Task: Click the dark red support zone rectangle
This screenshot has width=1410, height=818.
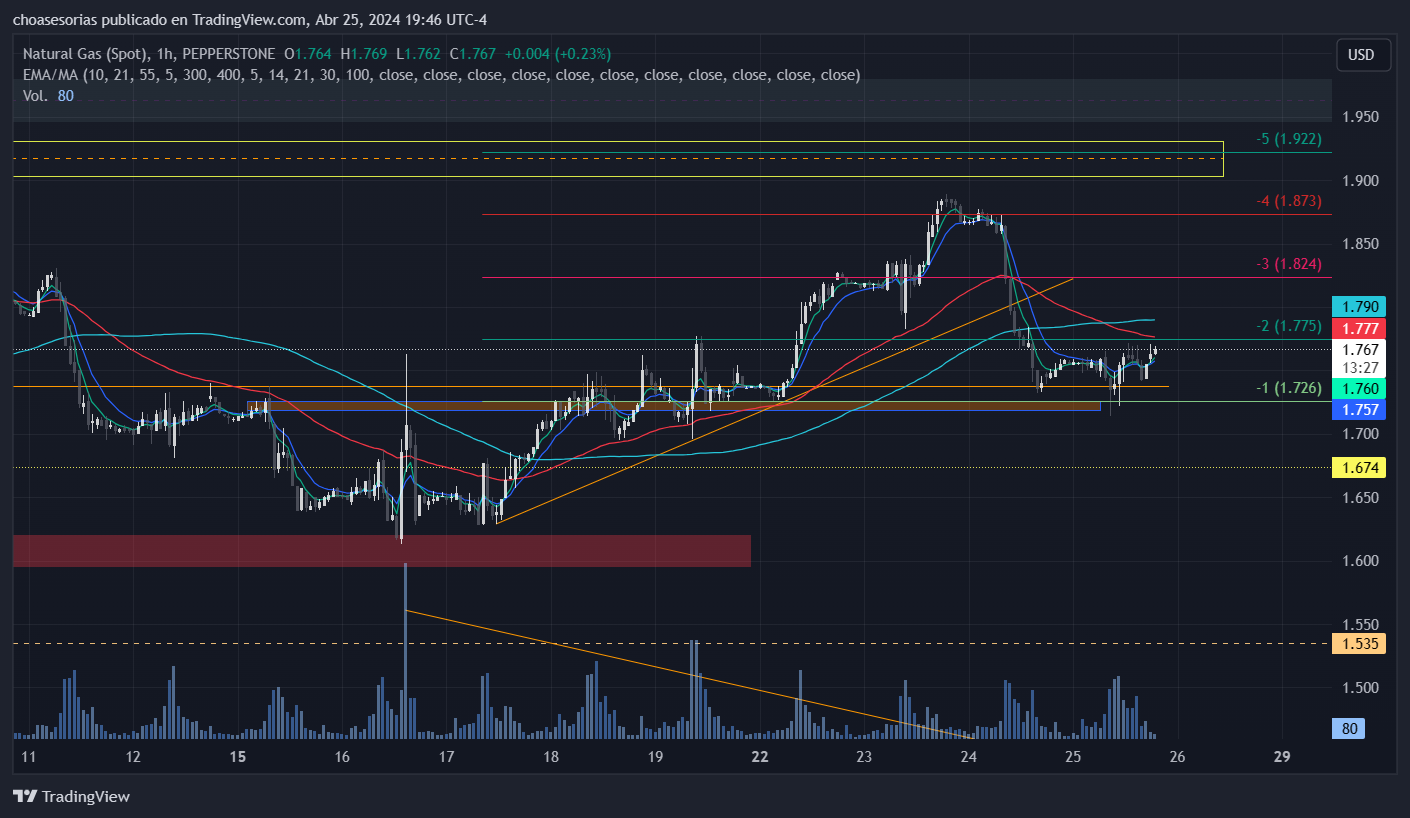Action: 381,551
